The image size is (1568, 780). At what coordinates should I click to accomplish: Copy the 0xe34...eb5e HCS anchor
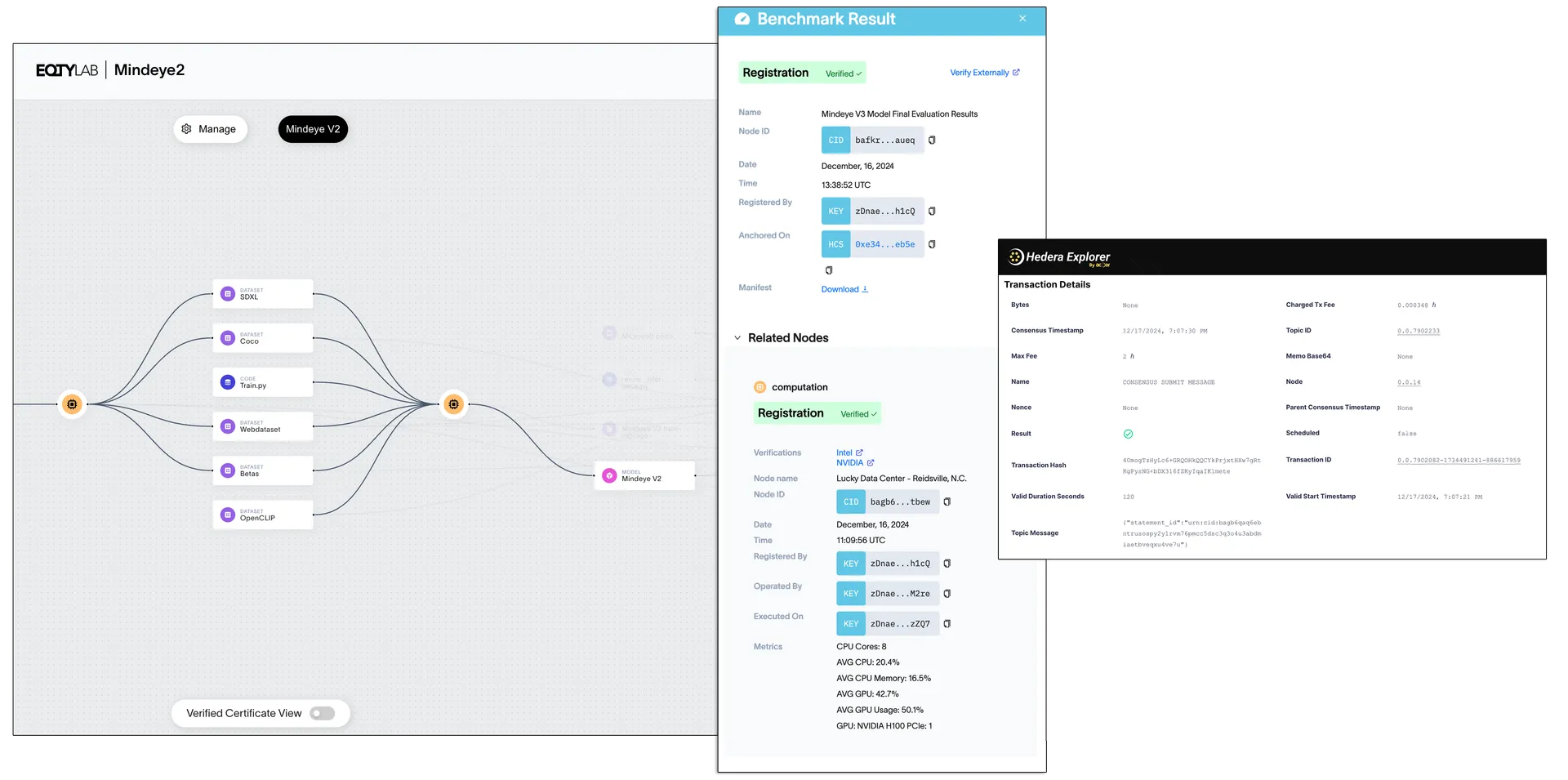click(932, 244)
